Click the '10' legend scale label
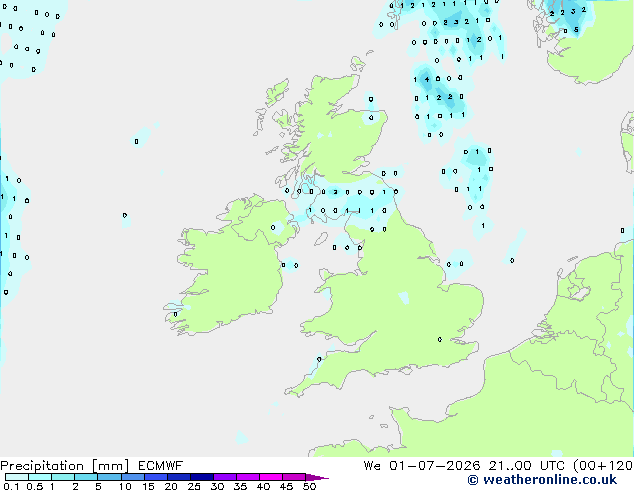Screen dimensions: 634x490 [125, 486]
